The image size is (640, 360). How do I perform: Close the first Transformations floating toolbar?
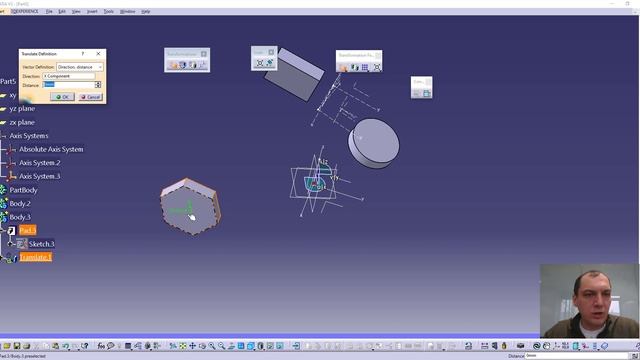tap(204, 54)
